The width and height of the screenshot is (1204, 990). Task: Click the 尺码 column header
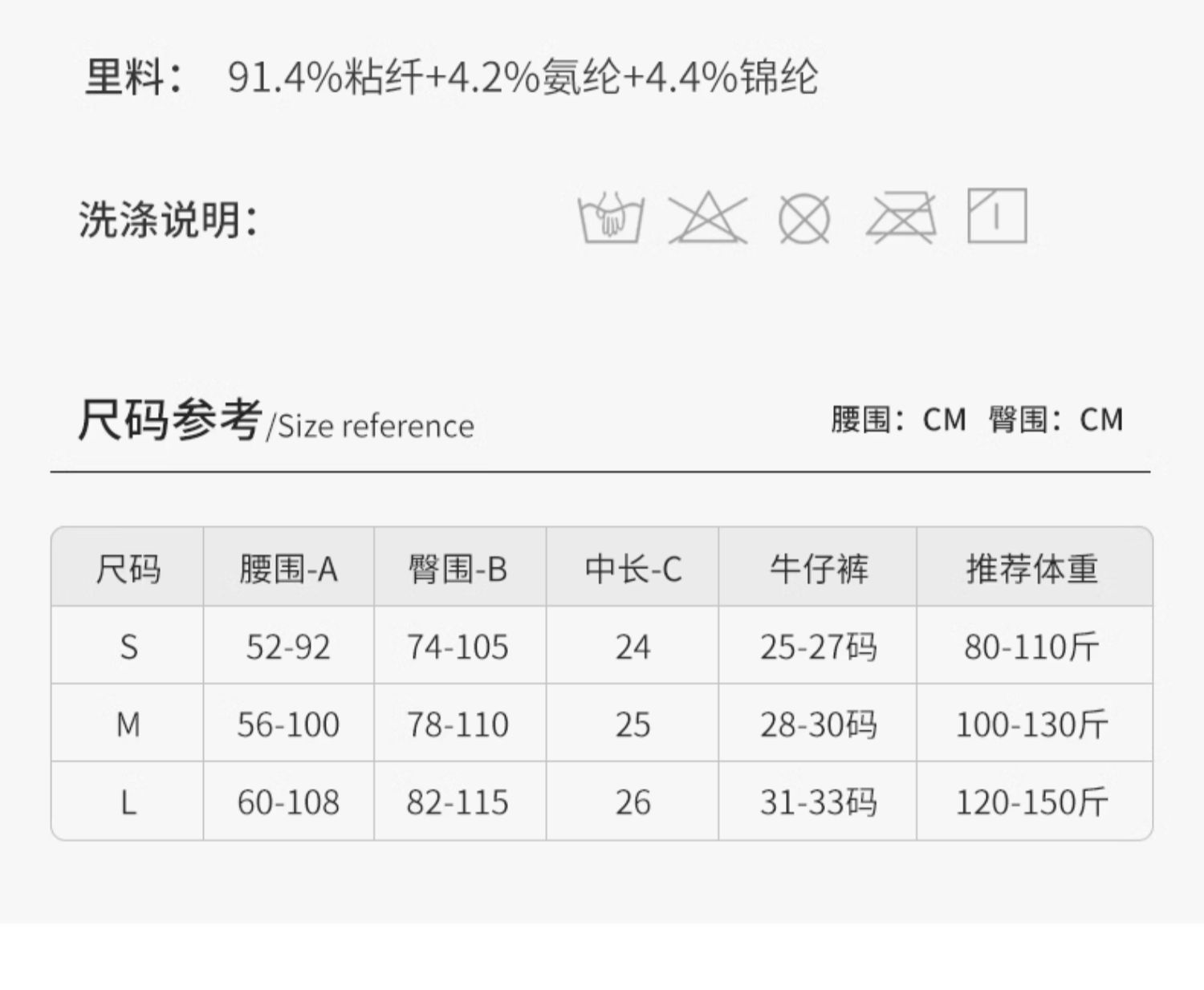[128, 569]
